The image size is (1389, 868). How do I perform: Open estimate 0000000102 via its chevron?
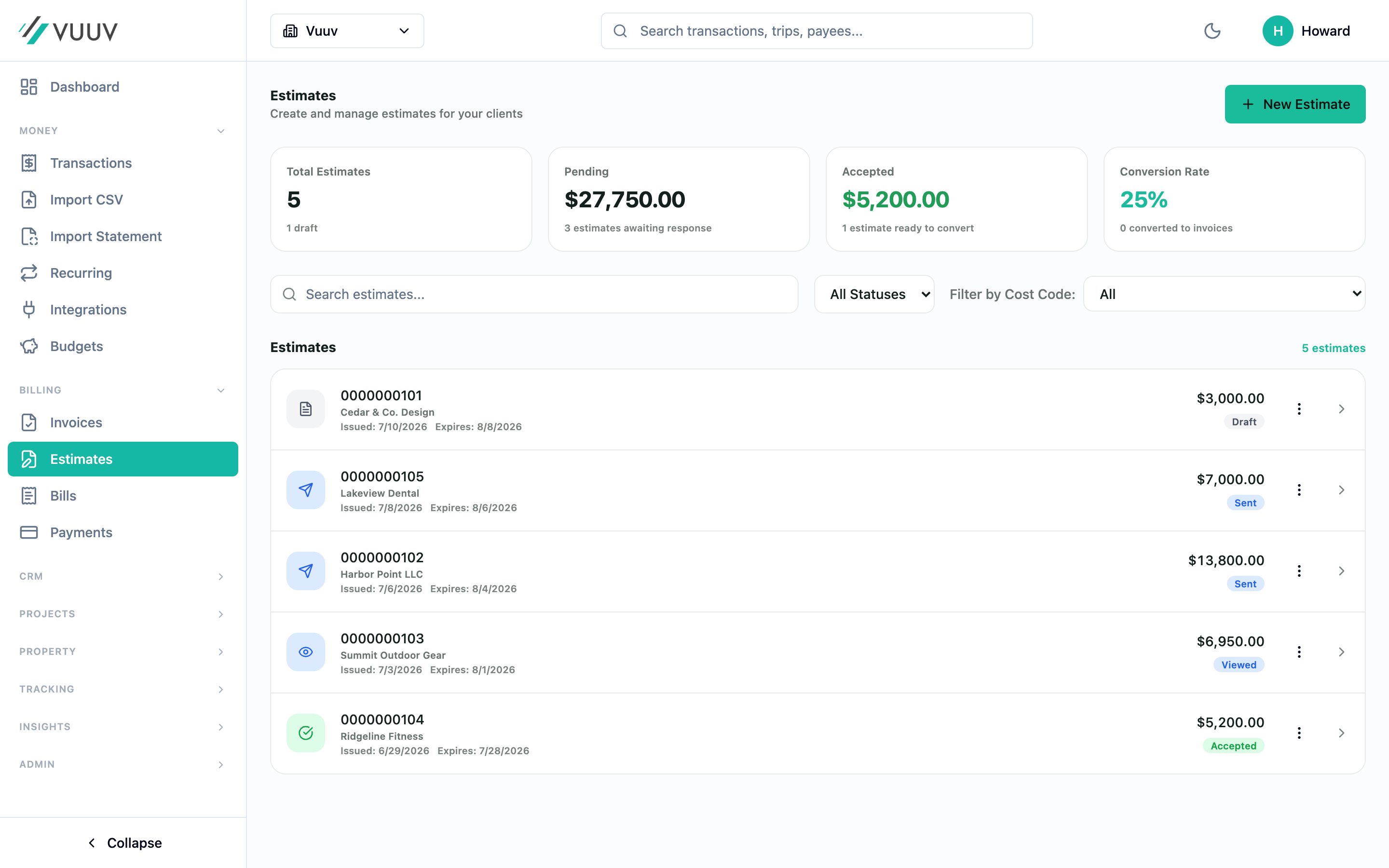1341,570
